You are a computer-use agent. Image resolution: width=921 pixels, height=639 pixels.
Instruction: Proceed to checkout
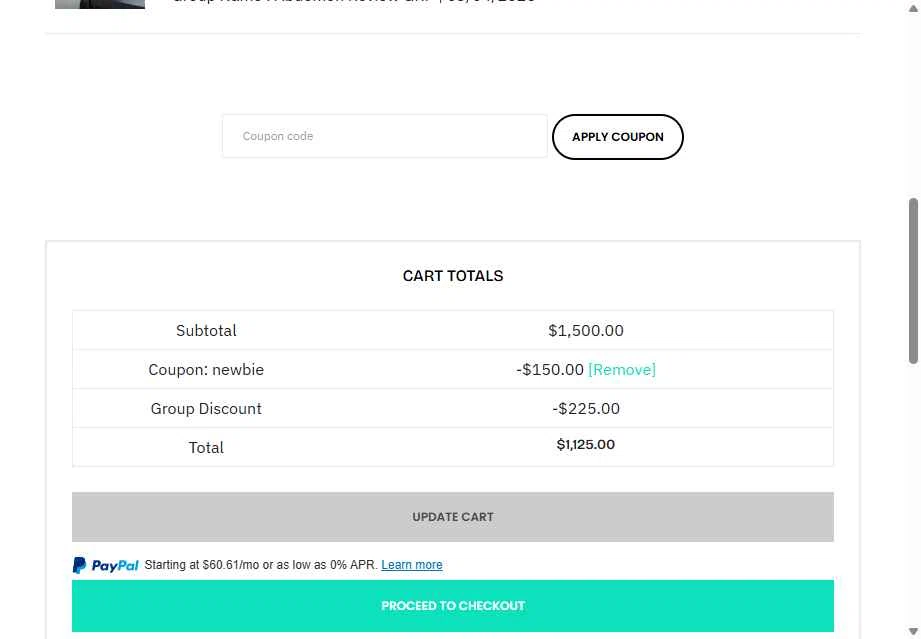(x=452, y=606)
